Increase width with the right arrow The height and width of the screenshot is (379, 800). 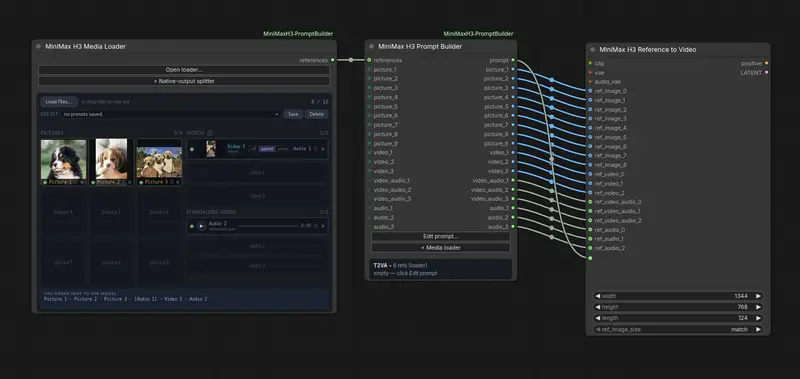click(x=758, y=296)
